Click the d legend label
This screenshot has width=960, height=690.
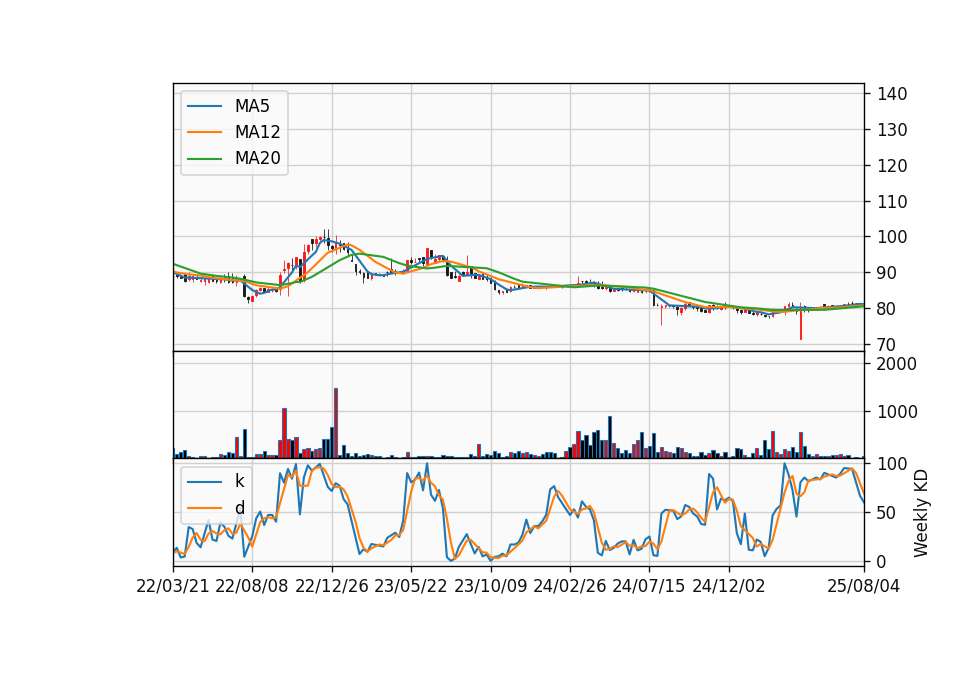tap(239, 507)
